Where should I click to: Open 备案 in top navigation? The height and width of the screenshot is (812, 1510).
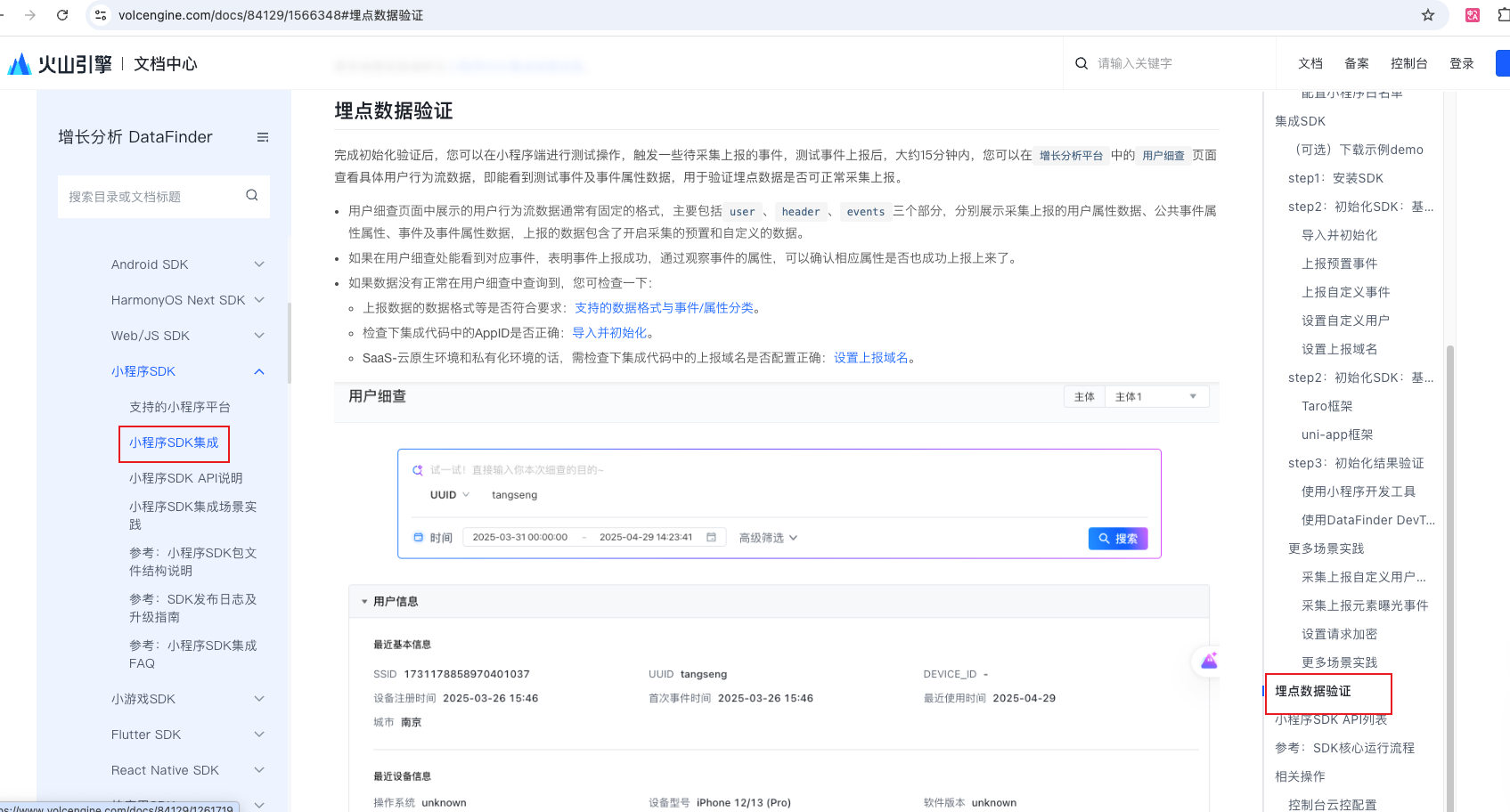pos(1357,63)
